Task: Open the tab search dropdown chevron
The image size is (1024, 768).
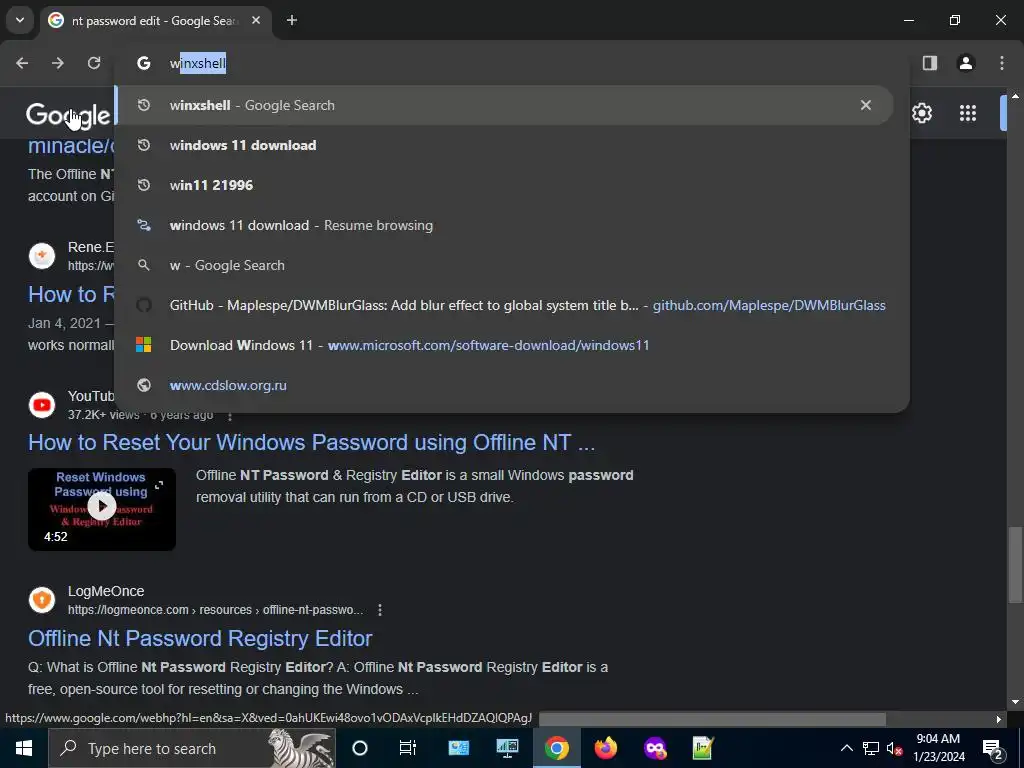Action: click(20, 20)
